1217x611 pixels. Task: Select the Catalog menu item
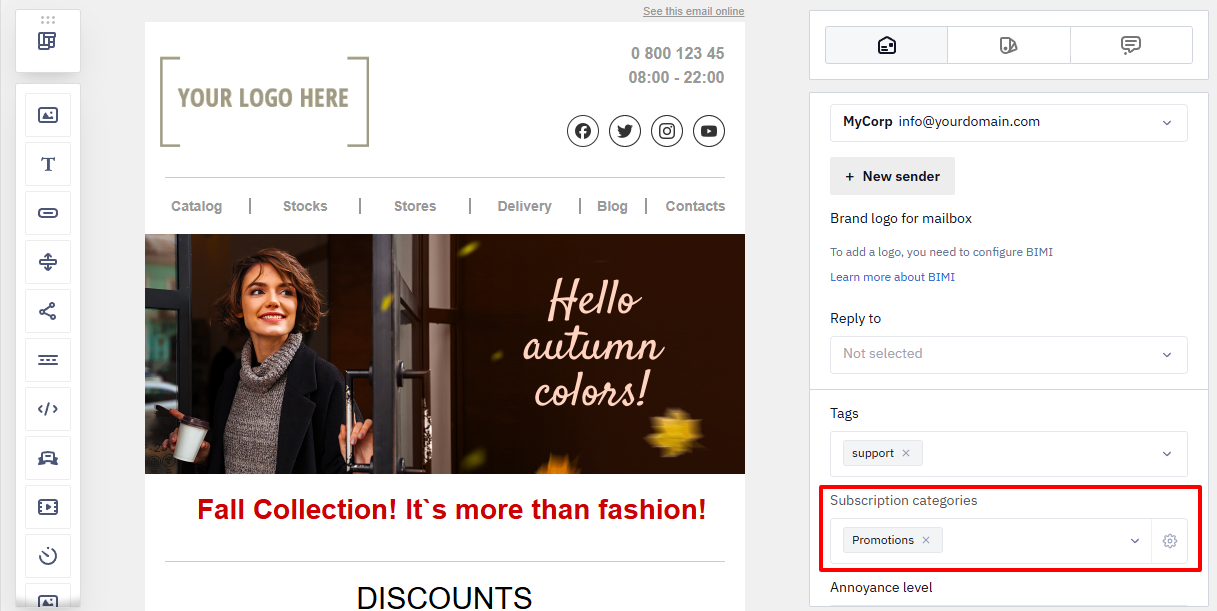coord(197,206)
